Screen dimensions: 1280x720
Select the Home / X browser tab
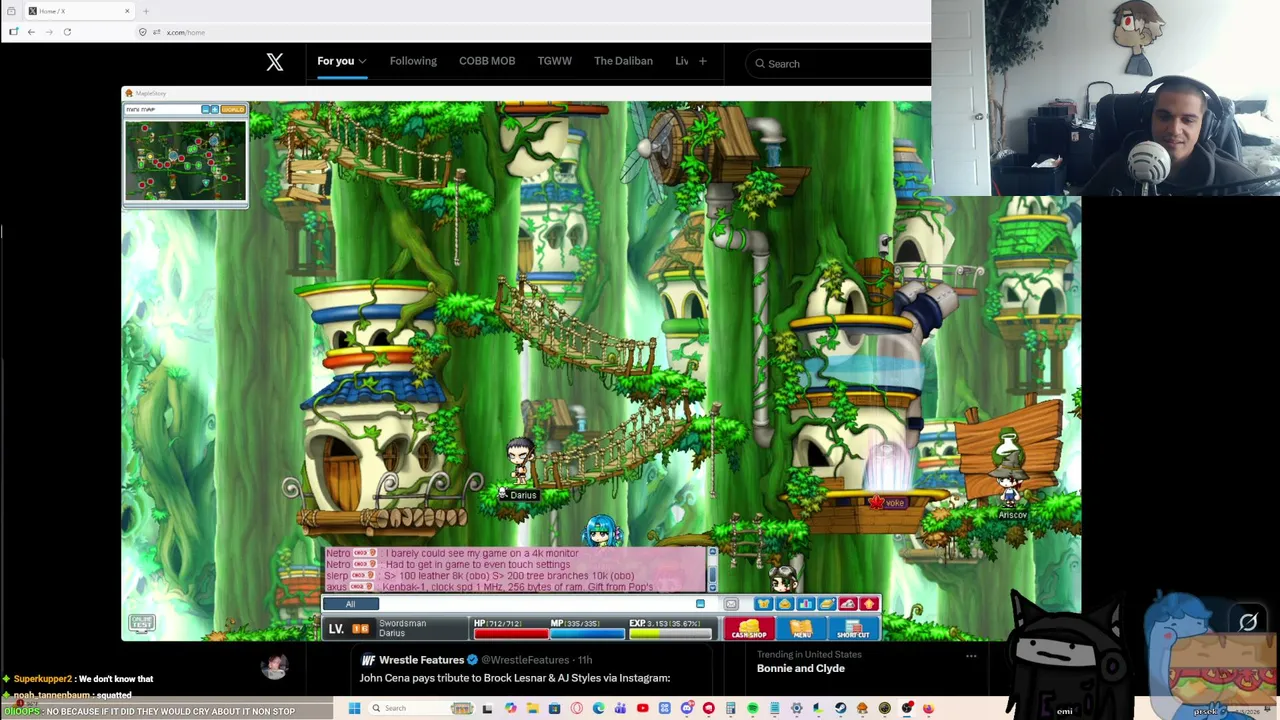pyautogui.click(x=79, y=11)
